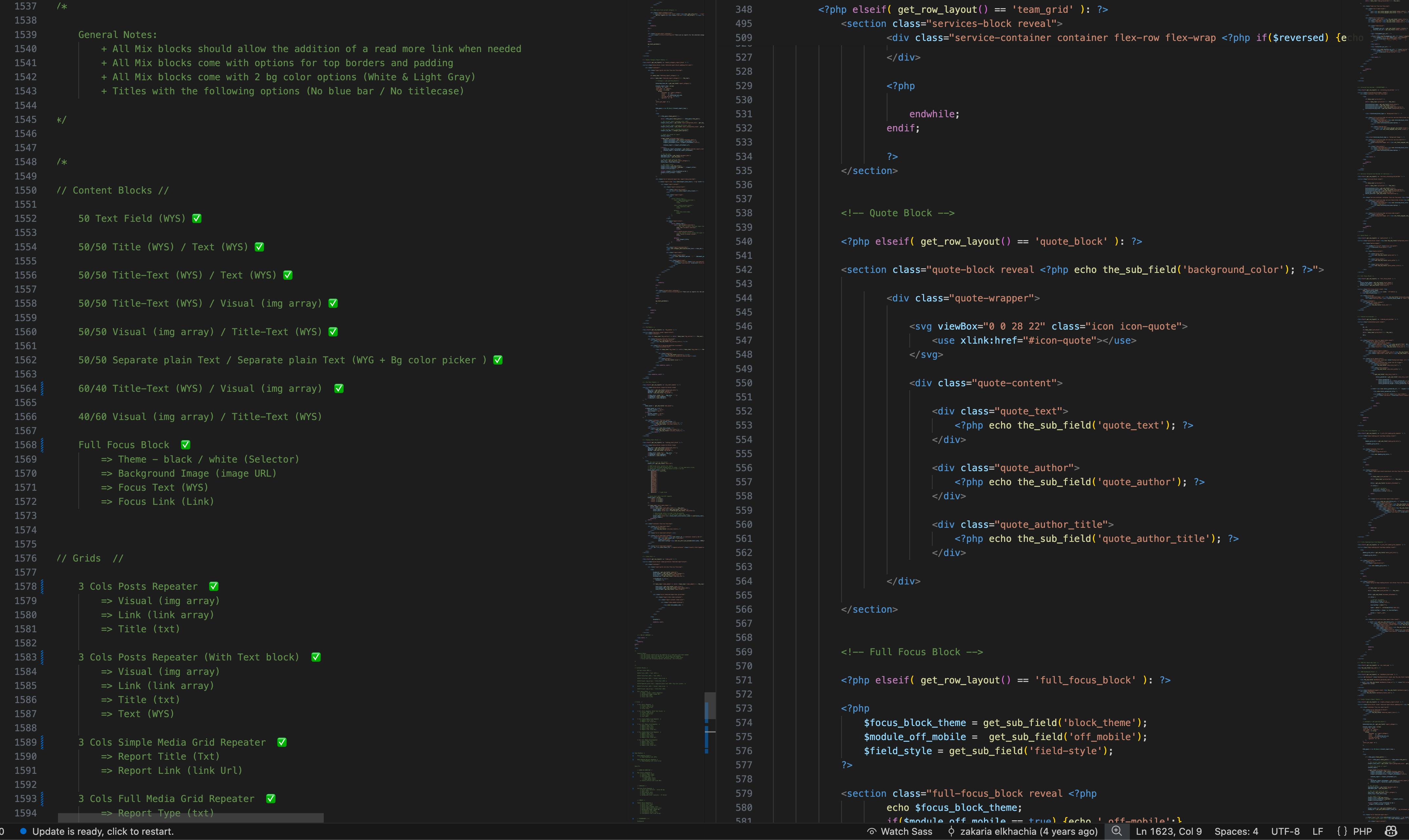Click '=> Theme - black / white (Selector)'
This screenshot has width=1409, height=840.
coord(200,459)
